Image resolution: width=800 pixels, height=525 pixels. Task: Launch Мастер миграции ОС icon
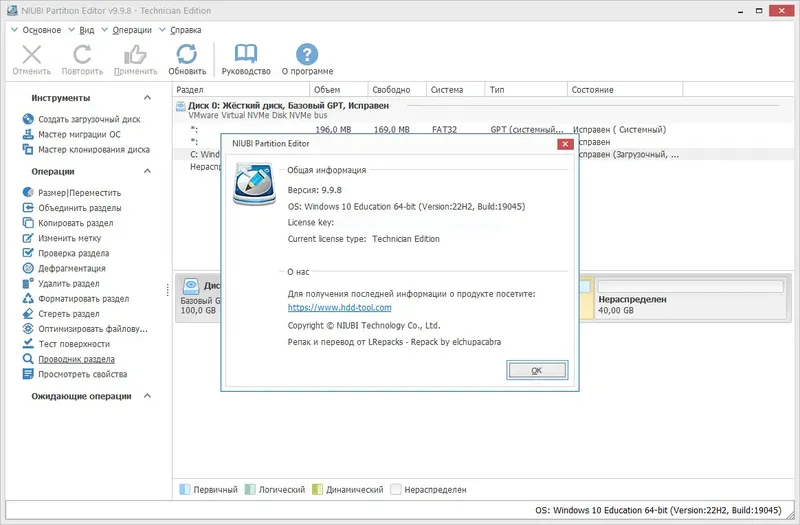(x=28, y=134)
